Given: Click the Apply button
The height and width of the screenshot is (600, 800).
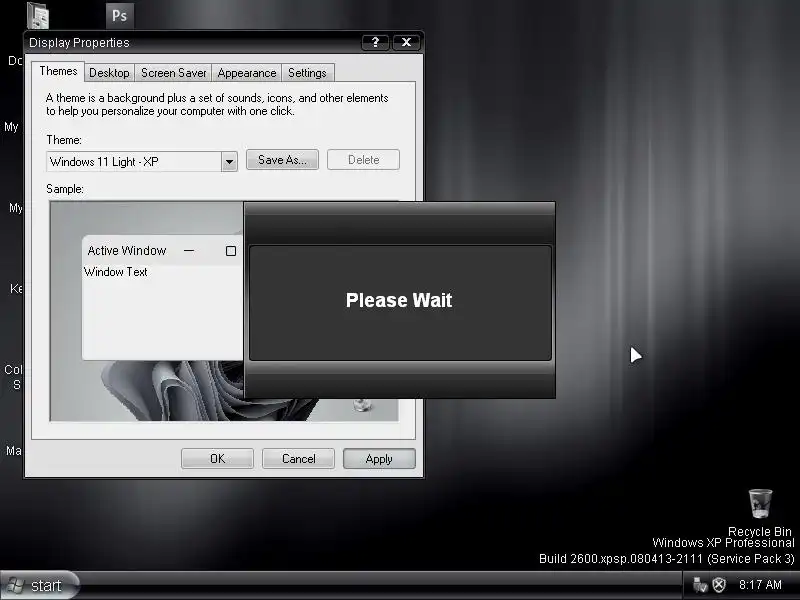Looking at the screenshot, I should [x=379, y=459].
